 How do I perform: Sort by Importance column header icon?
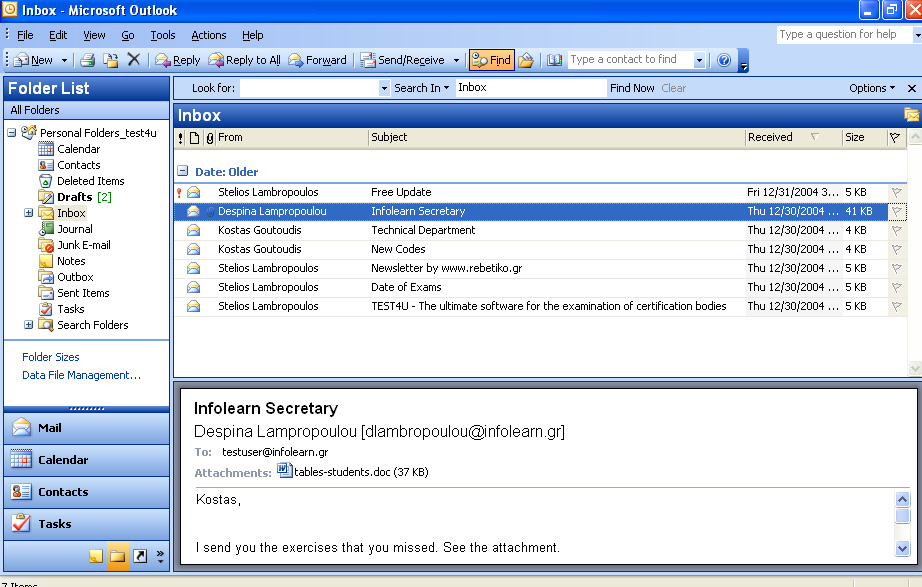[x=181, y=138]
